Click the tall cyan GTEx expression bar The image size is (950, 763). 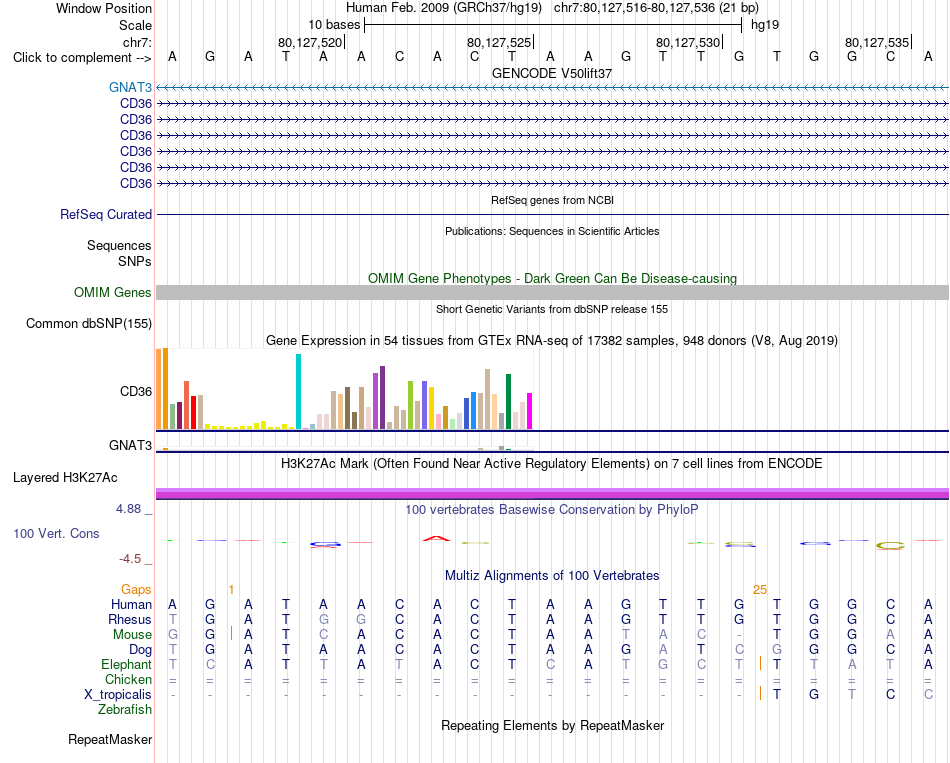pyautogui.click(x=298, y=391)
